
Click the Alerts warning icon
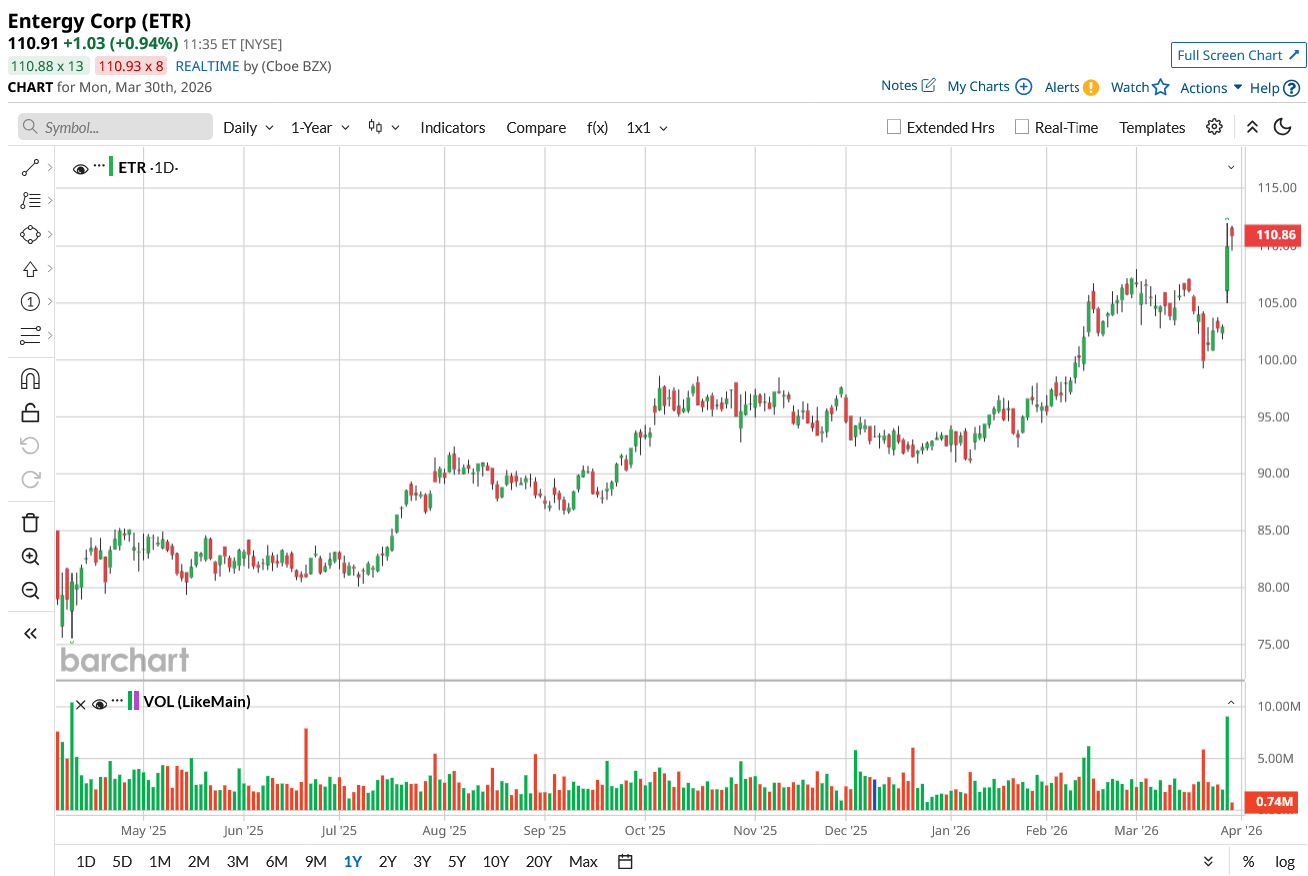pyautogui.click(x=1091, y=87)
